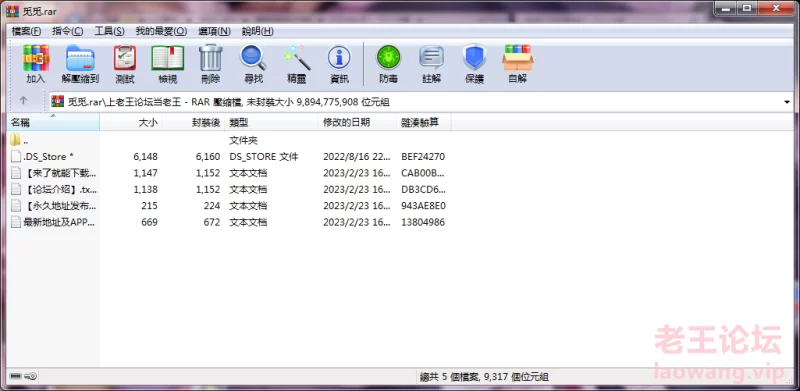This screenshot has width=800, height=391.
Task: Click the status bar total 總共 5 個檔案 text
Action: 483,377
